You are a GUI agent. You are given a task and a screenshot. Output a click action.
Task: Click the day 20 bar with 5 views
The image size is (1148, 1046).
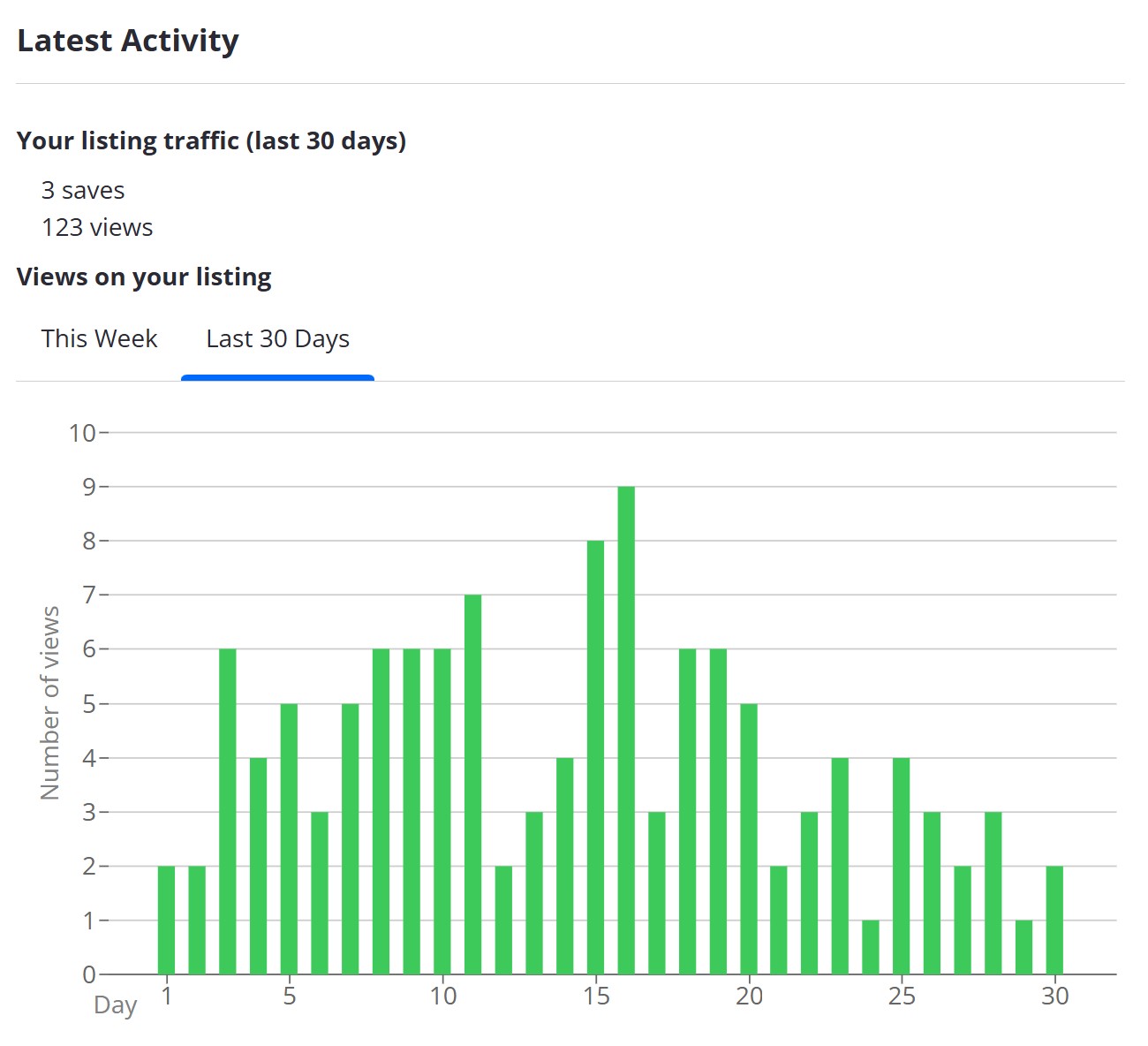pos(749,838)
